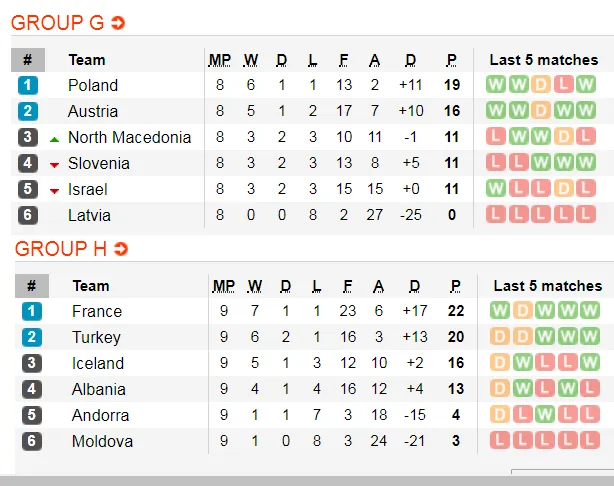614x486 pixels.
Task: Click North Macedonia's green up-arrow indicator
Action: tap(54, 138)
